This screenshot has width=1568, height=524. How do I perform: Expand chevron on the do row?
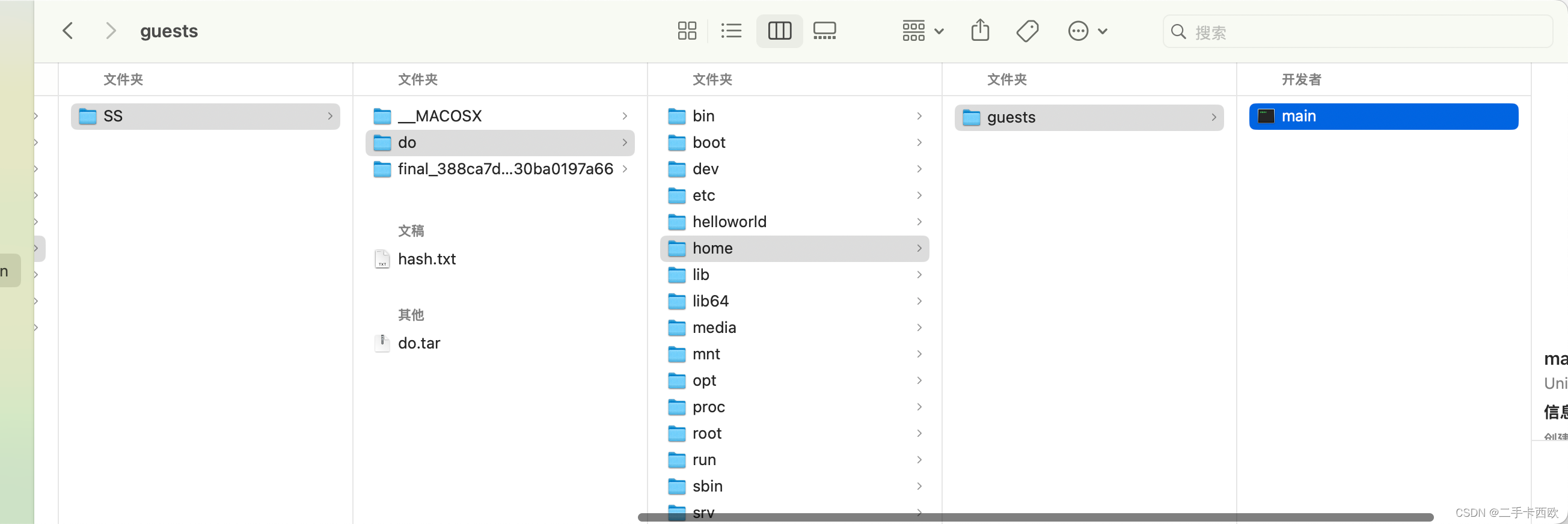(625, 142)
